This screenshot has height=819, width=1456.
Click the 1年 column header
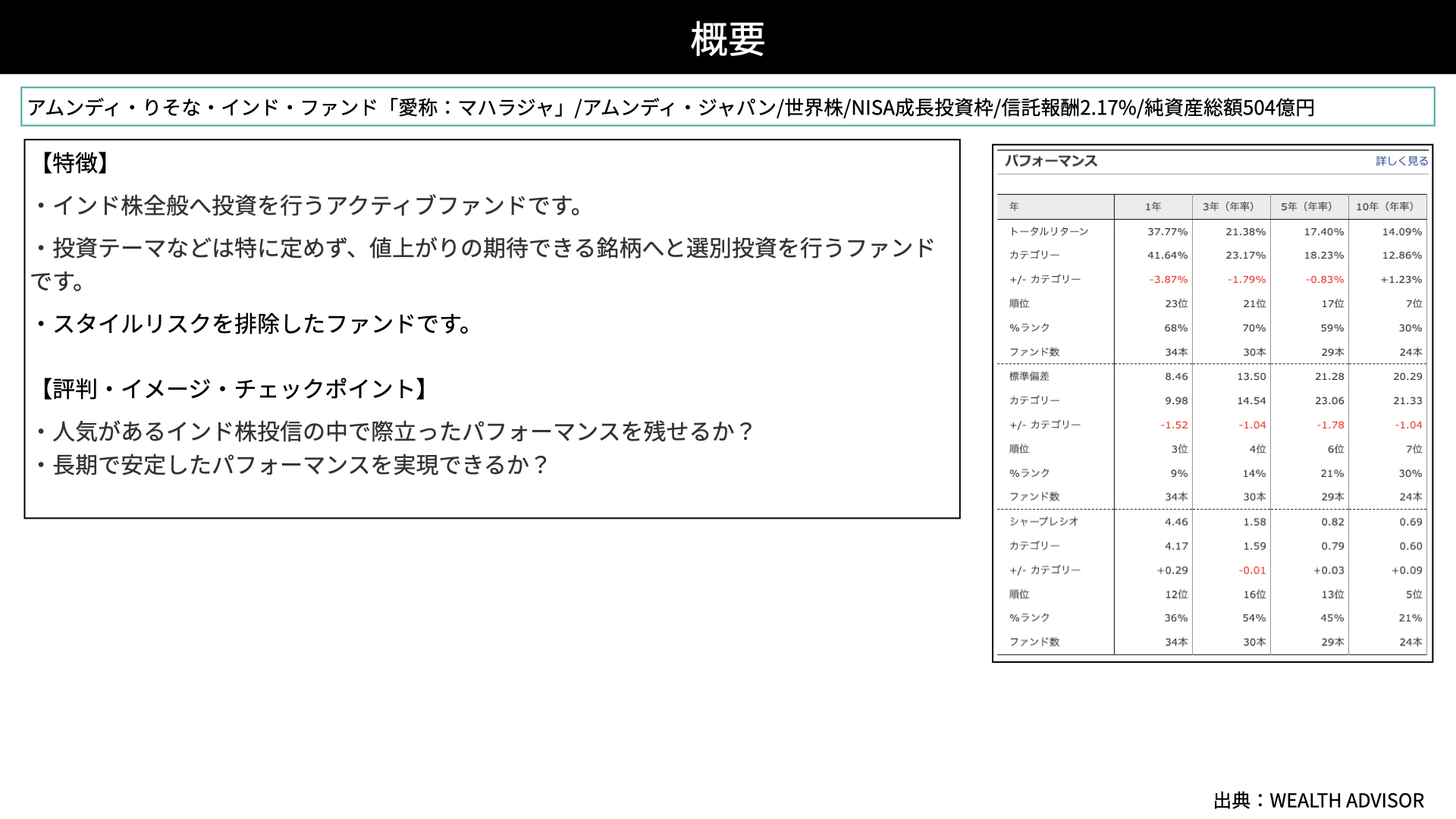point(1153,206)
